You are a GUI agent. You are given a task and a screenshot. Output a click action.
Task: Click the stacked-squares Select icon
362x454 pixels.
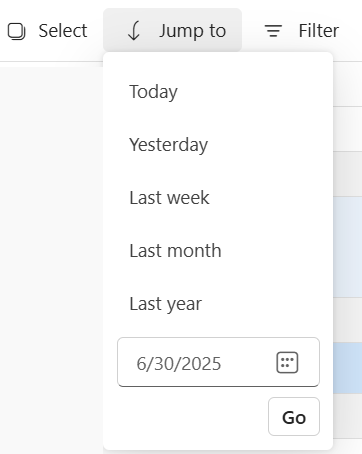coord(16,31)
